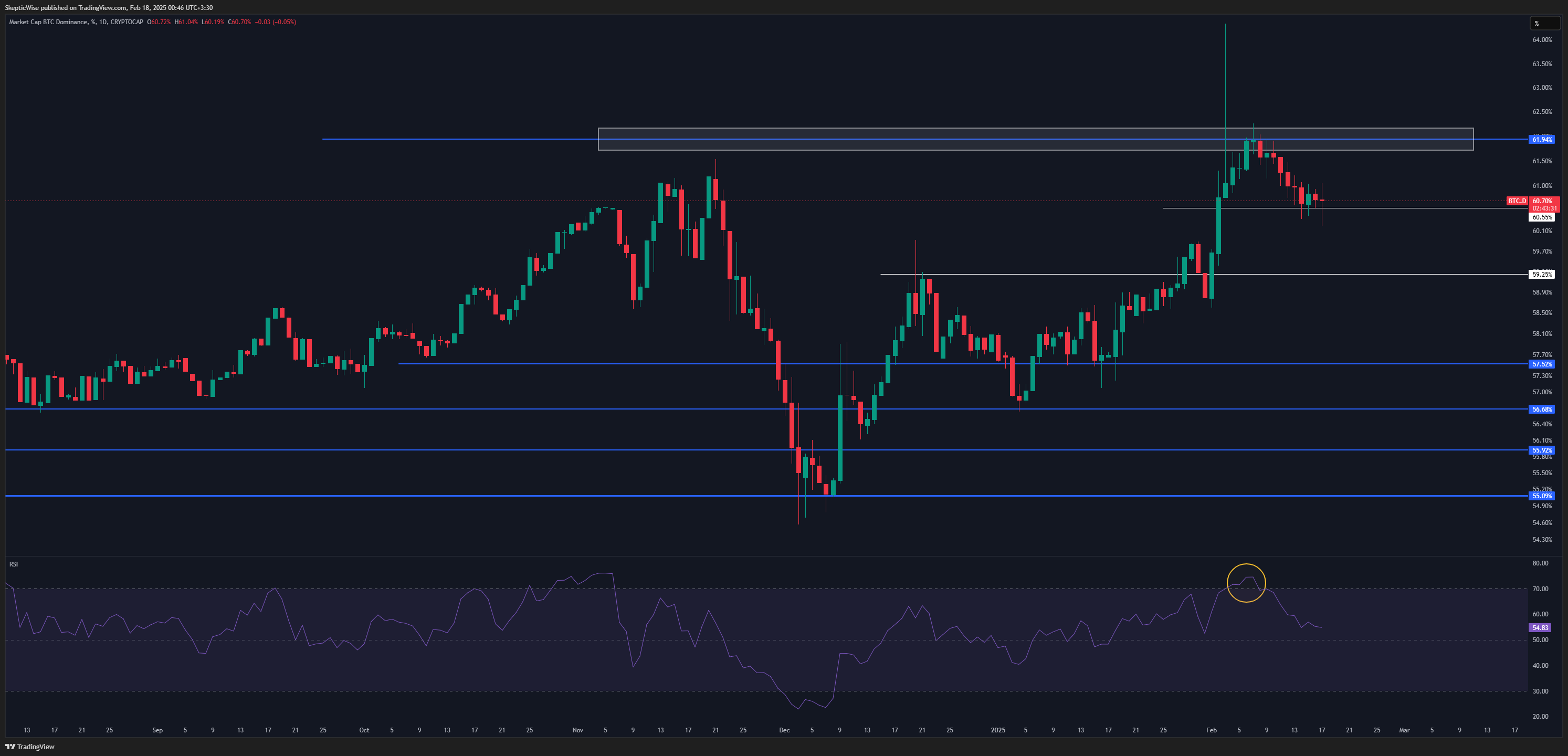Click the 70.00 RSI axis label
The image size is (1568, 756).
[1540, 589]
